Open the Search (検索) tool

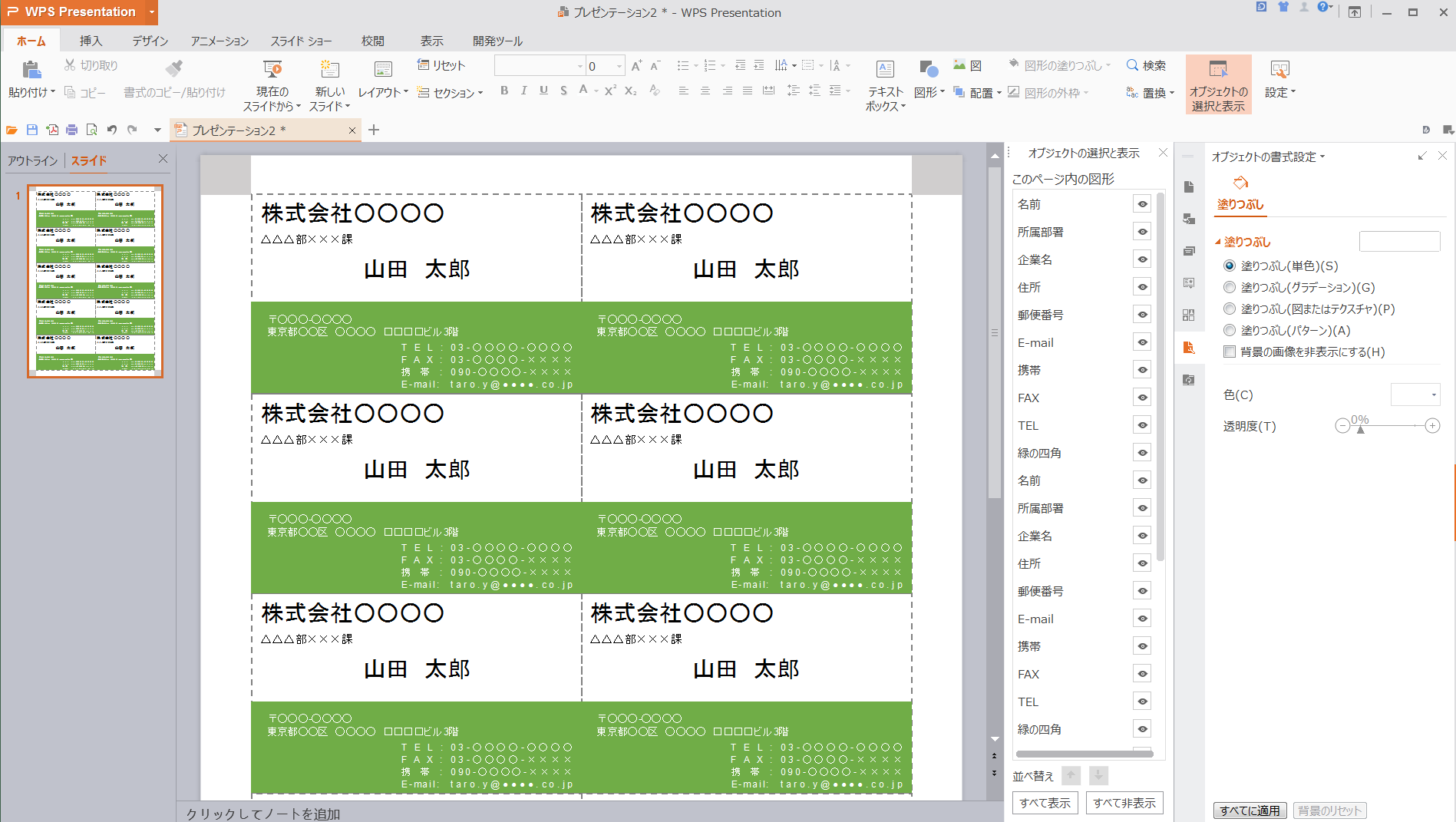(x=1146, y=65)
